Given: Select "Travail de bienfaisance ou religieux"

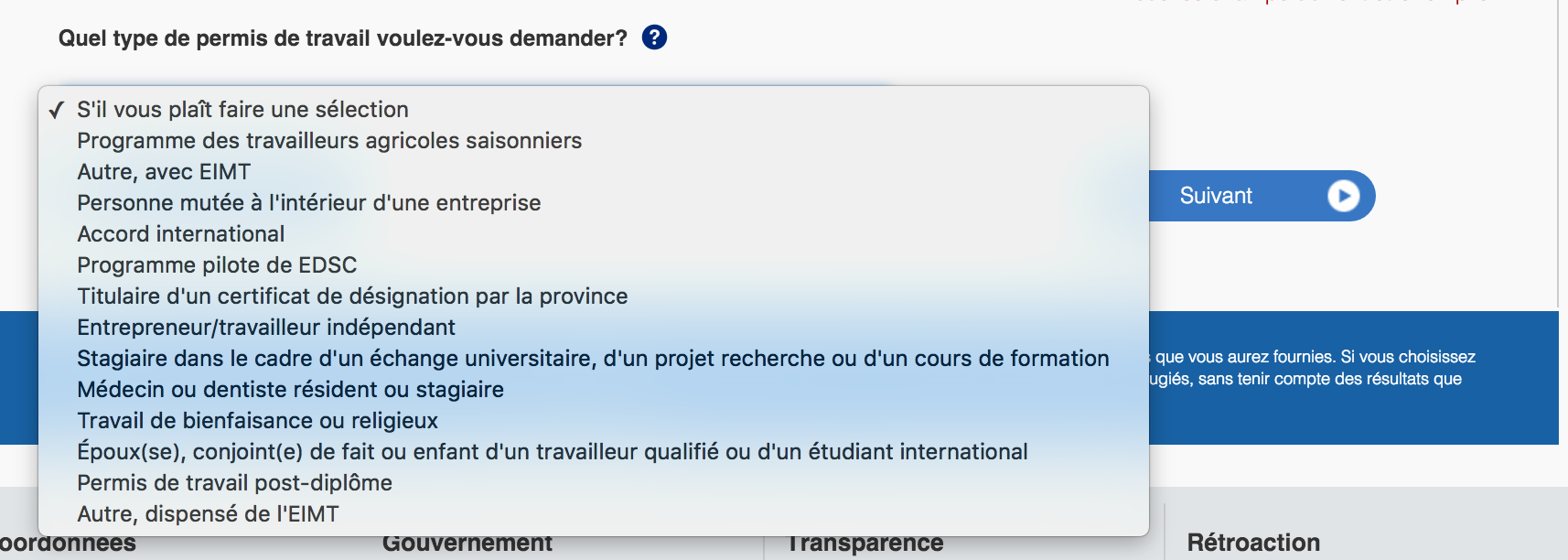Looking at the screenshot, I should (x=257, y=421).
